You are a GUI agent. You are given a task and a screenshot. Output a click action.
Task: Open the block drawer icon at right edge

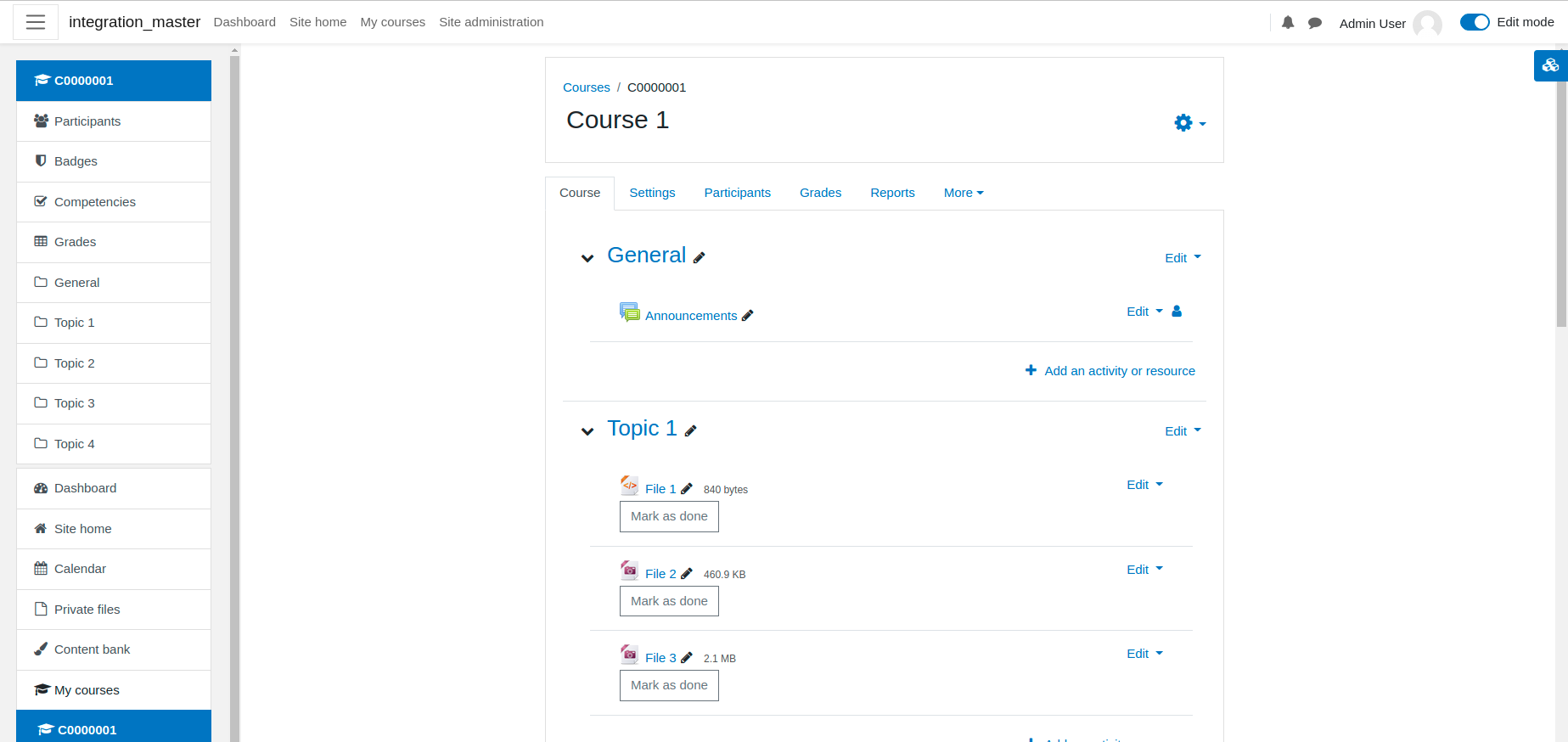click(1550, 65)
